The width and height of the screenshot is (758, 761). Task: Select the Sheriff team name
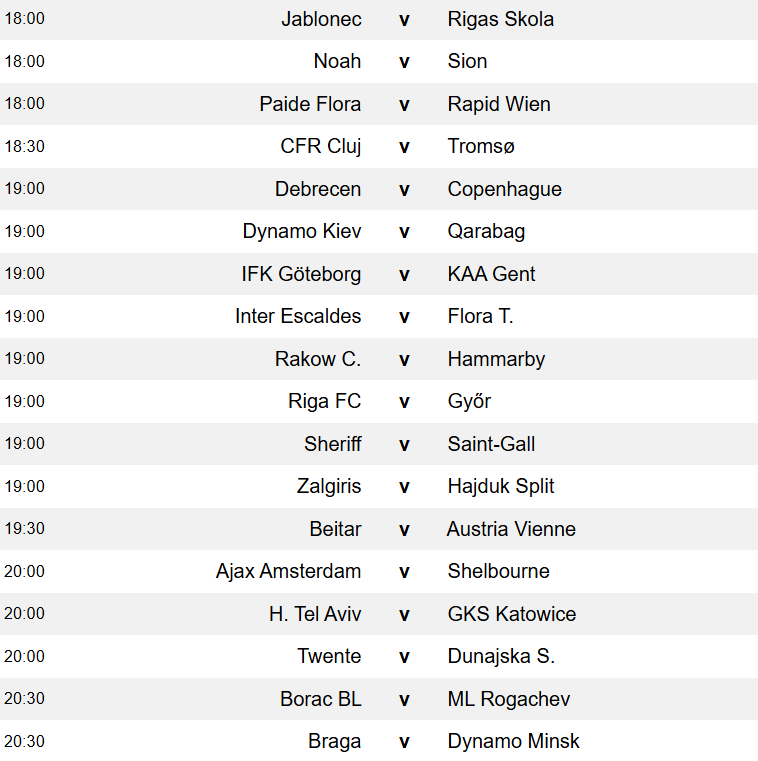[x=332, y=444]
